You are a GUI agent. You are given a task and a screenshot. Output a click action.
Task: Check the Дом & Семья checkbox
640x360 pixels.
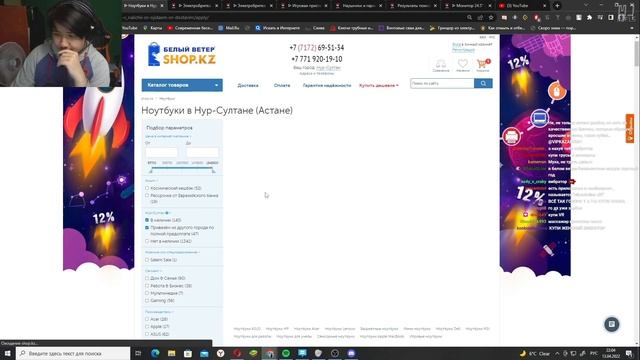point(147,278)
